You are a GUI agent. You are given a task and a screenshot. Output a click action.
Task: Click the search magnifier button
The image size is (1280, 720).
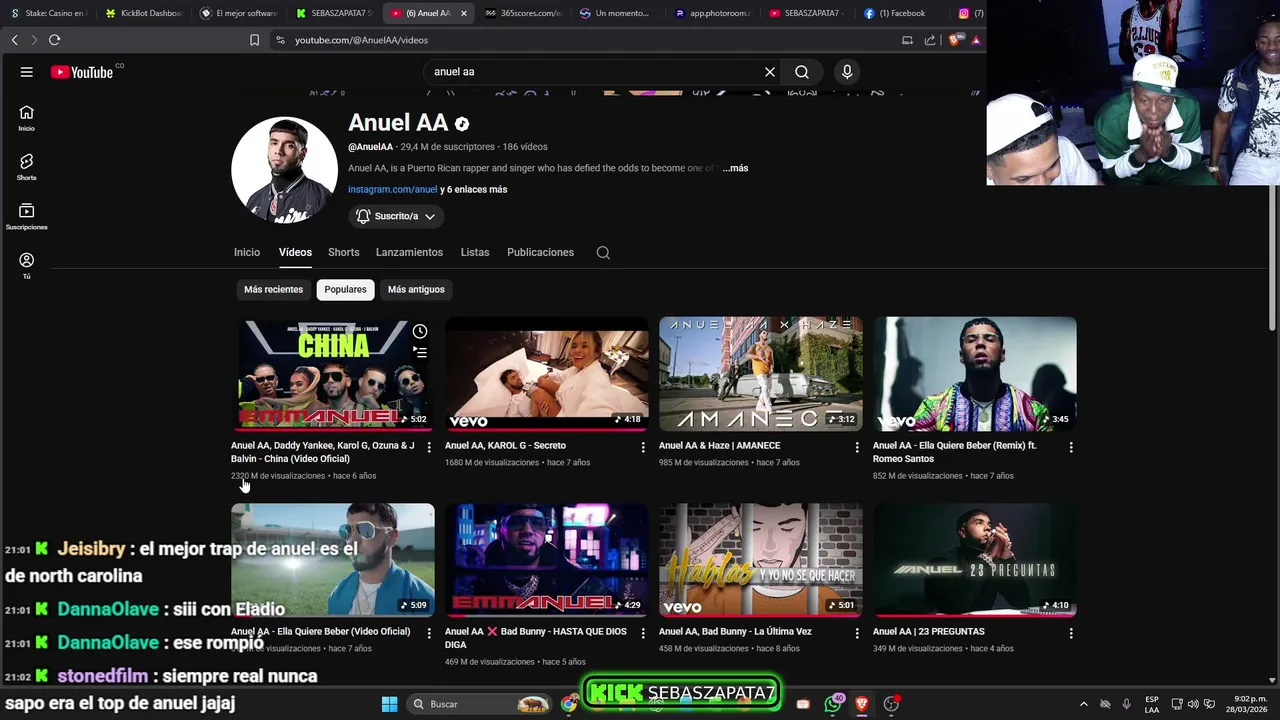(x=802, y=72)
